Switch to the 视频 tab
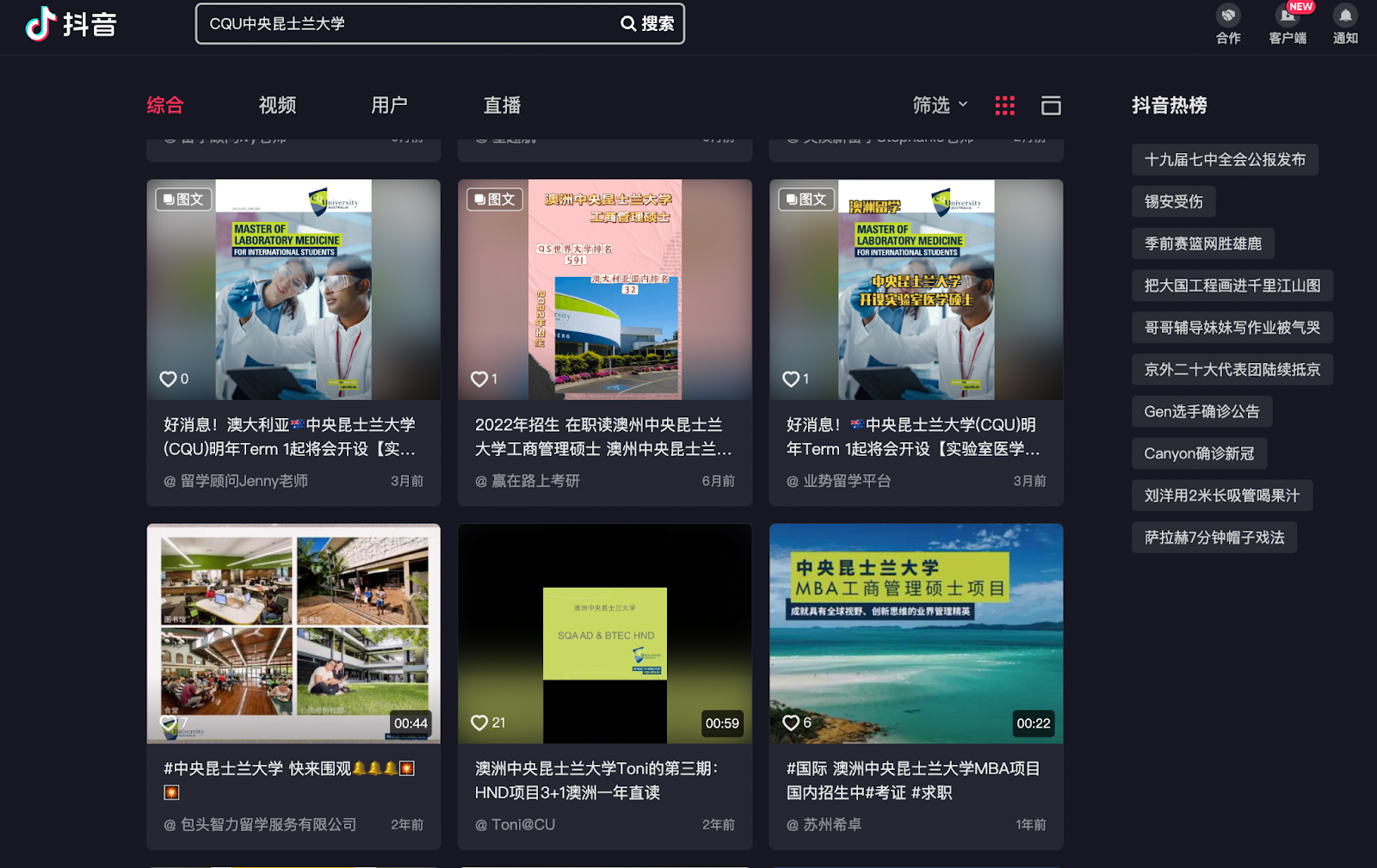This screenshot has height=868, width=1377. coord(277,105)
